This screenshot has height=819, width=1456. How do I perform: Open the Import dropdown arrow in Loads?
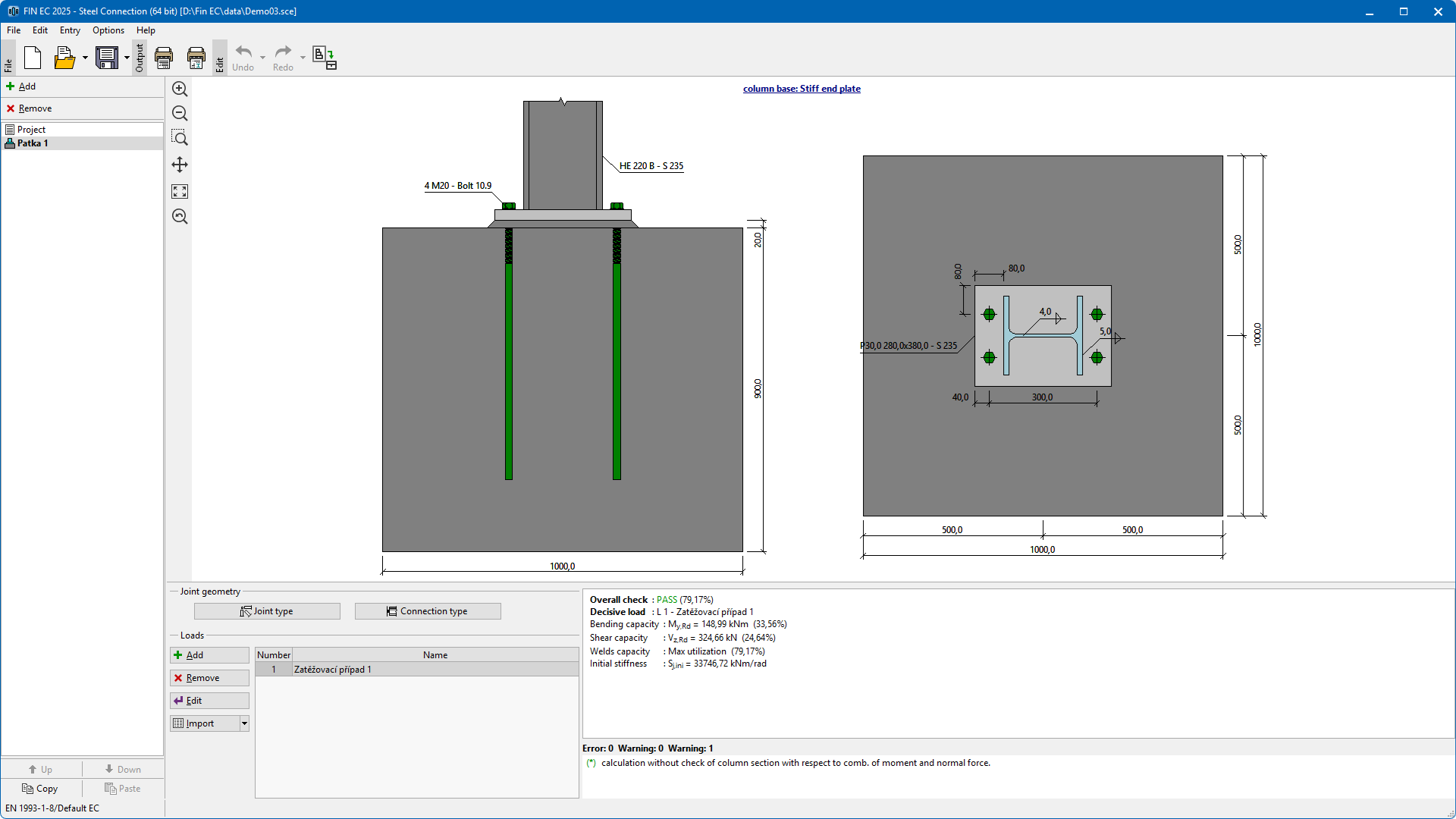[244, 723]
